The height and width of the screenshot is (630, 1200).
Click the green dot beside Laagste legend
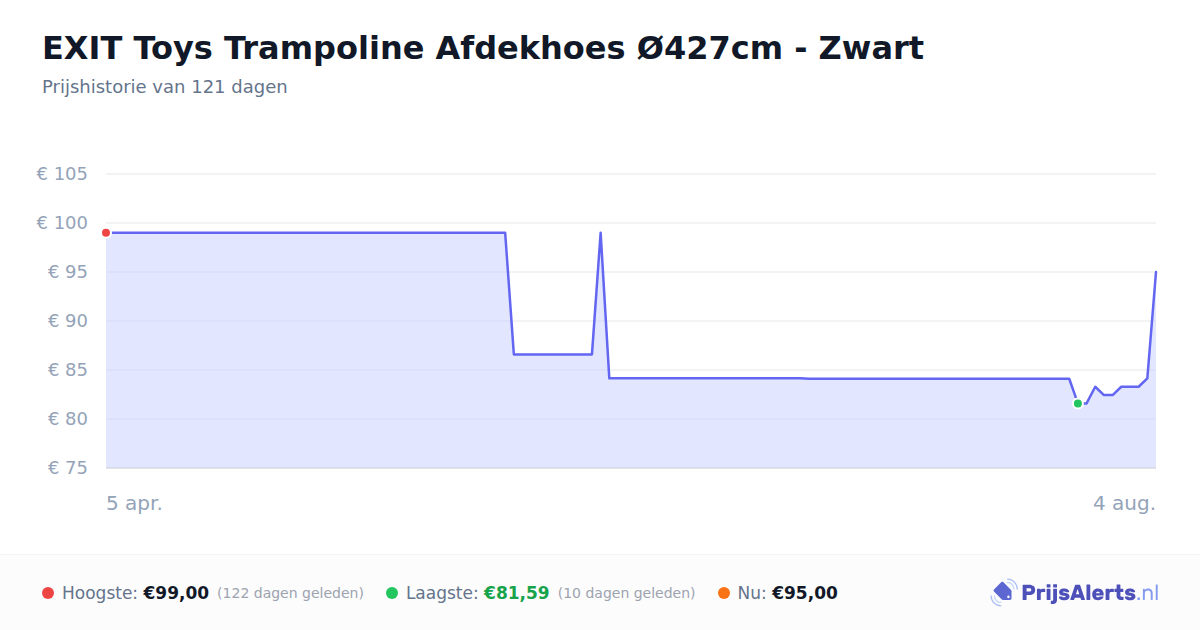[392, 593]
